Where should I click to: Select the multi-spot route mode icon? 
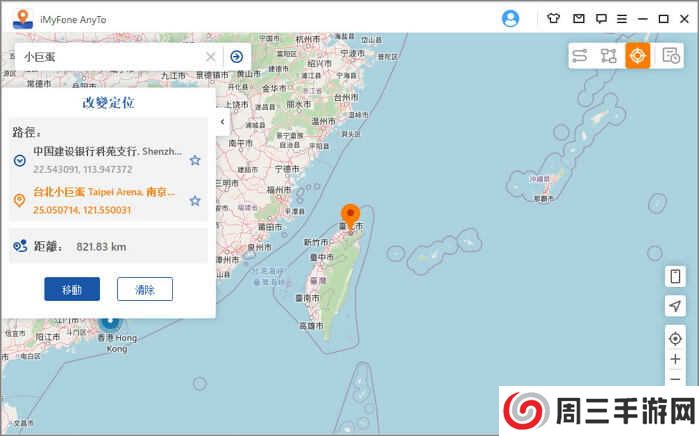(x=609, y=56)
